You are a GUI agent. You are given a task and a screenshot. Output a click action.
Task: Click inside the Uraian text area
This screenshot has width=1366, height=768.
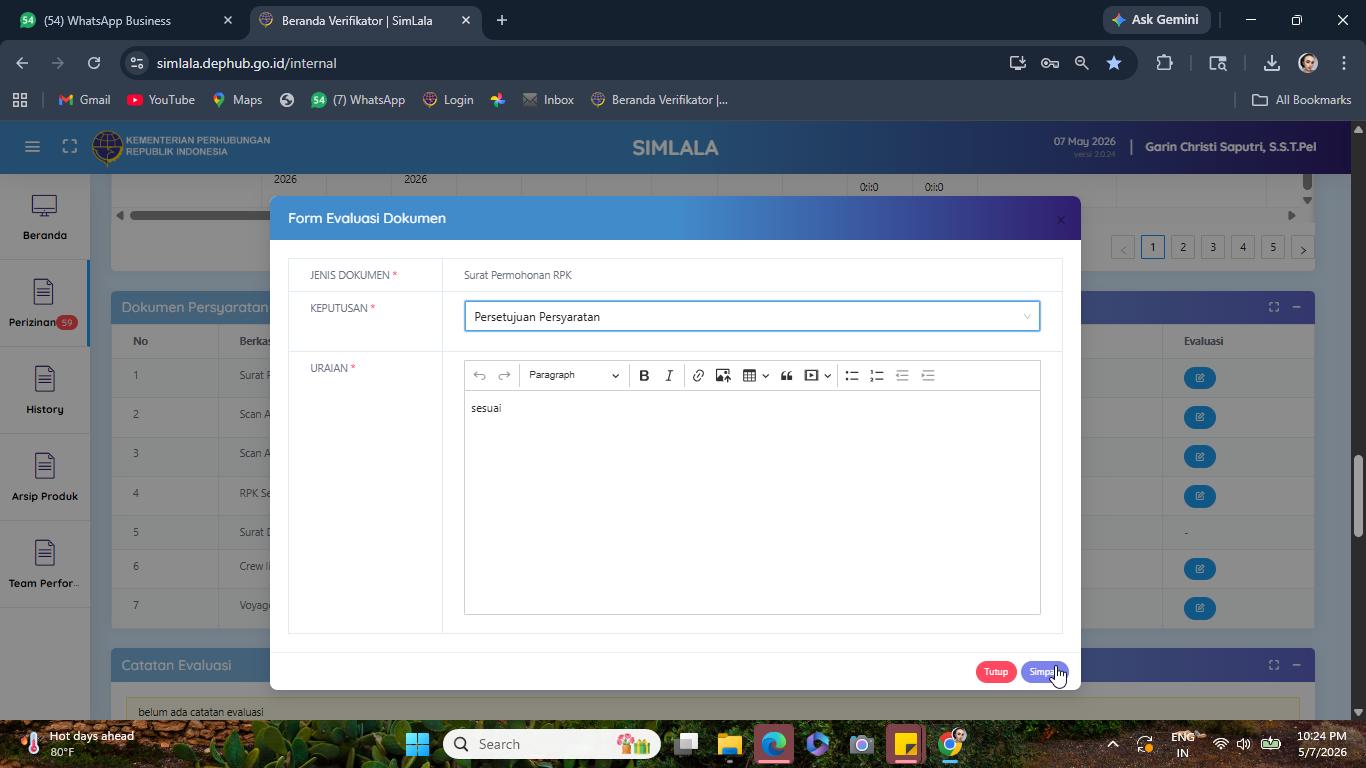pyautogui.click(x=752, y=502)
